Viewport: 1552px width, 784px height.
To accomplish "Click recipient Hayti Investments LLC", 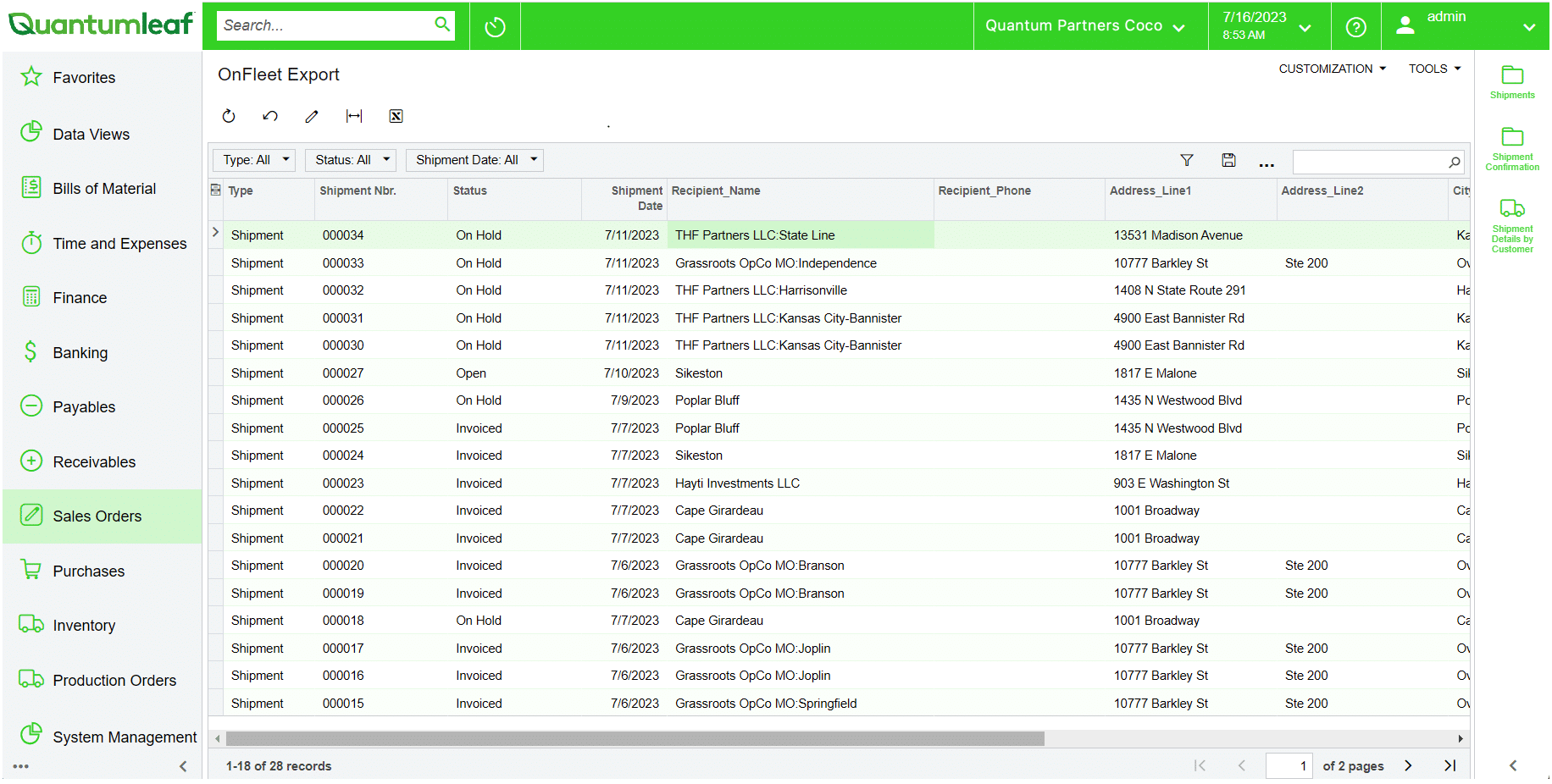I will (737, 483).
